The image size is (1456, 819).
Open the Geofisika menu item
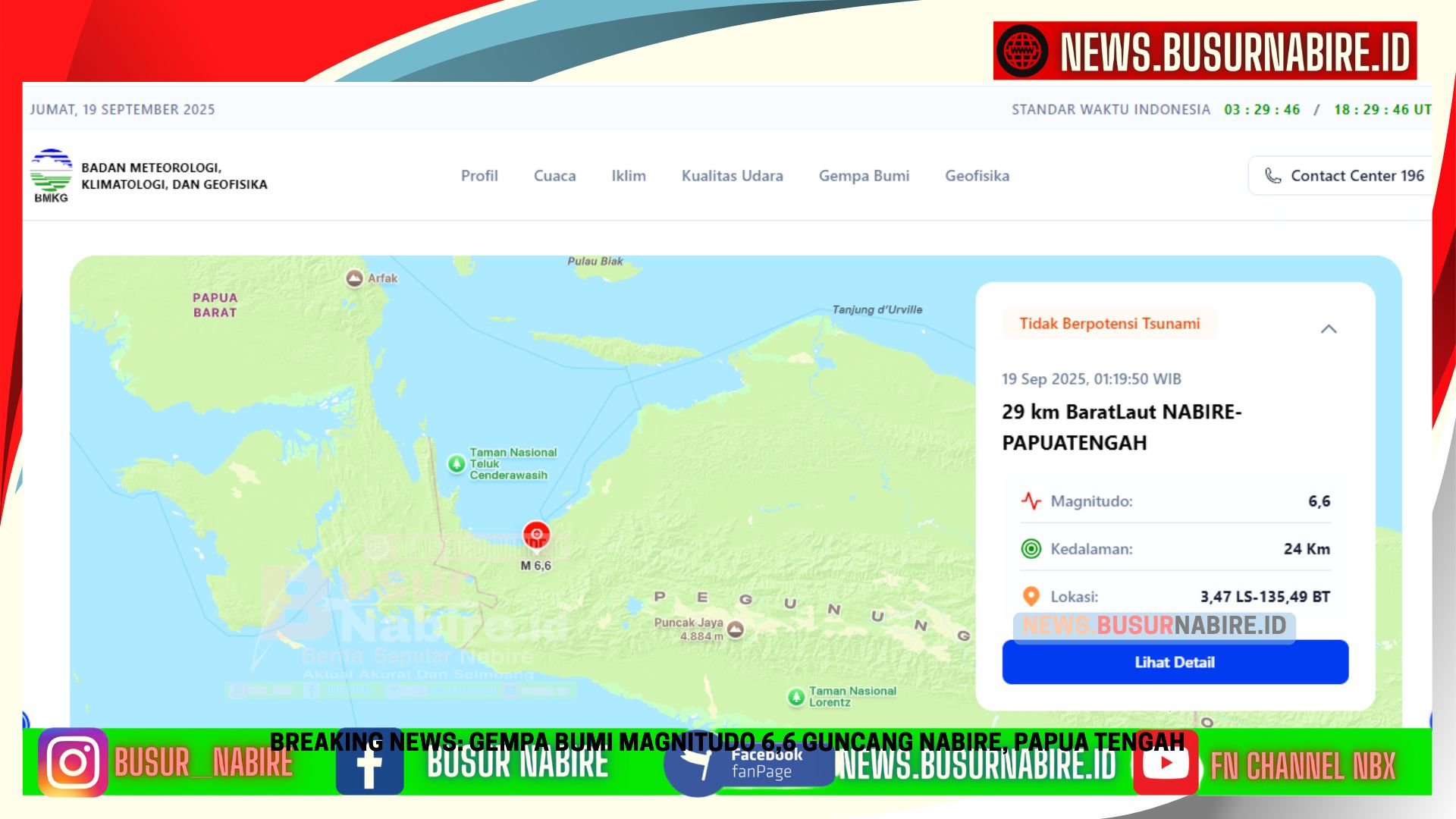pyautogui.click(x=977, y=176)
